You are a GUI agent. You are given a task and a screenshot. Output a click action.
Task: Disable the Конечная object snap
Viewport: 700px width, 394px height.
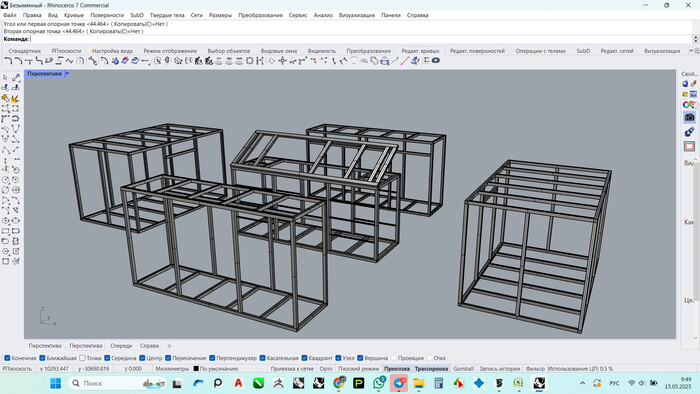click(7, 358)
